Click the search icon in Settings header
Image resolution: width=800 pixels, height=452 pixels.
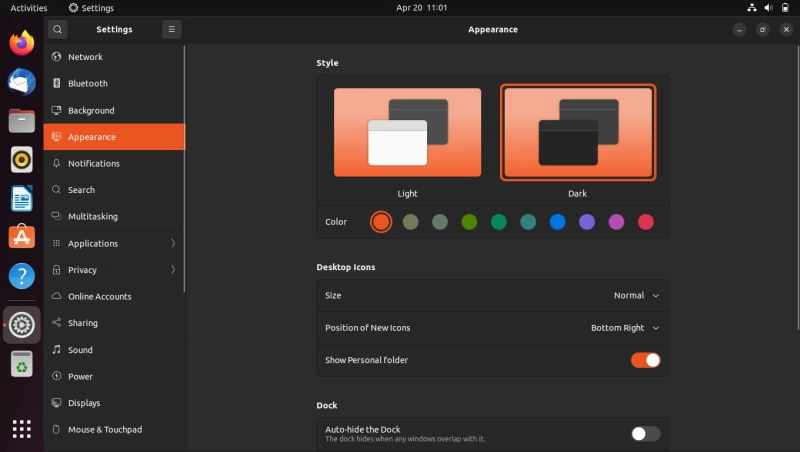[x=58, y=30]
